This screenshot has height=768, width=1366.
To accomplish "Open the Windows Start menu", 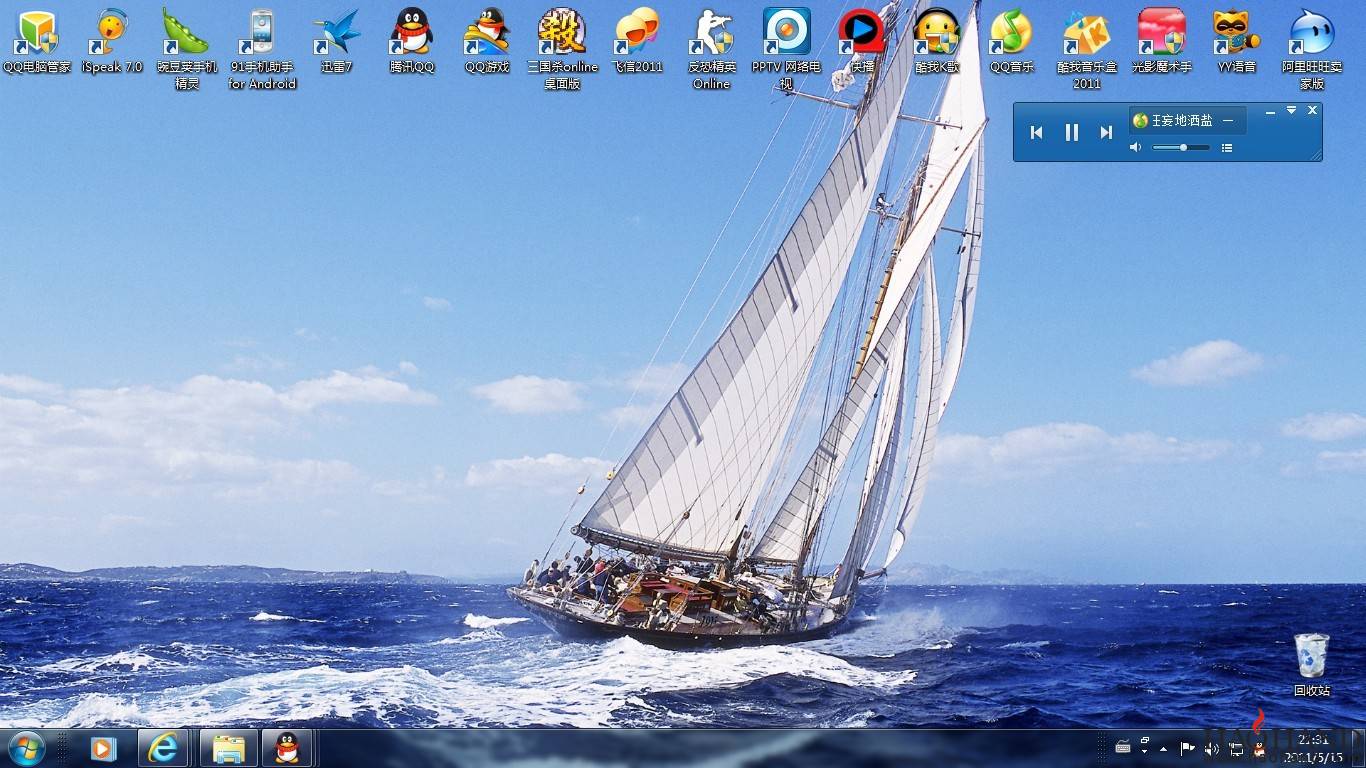I will (27, 748).
